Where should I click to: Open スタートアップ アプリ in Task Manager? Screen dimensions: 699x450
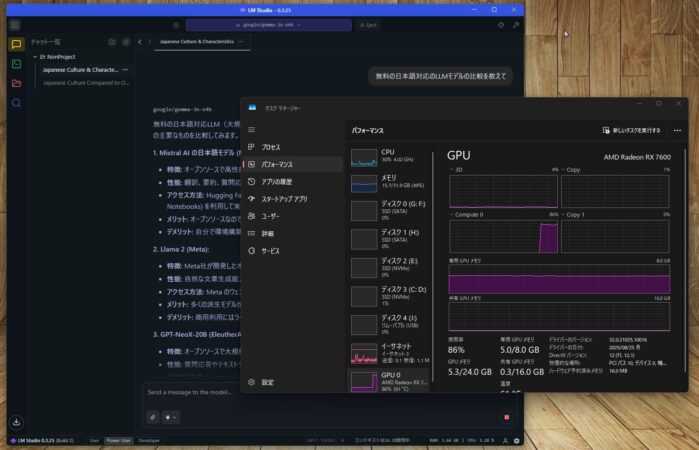[x=292, y=199]
